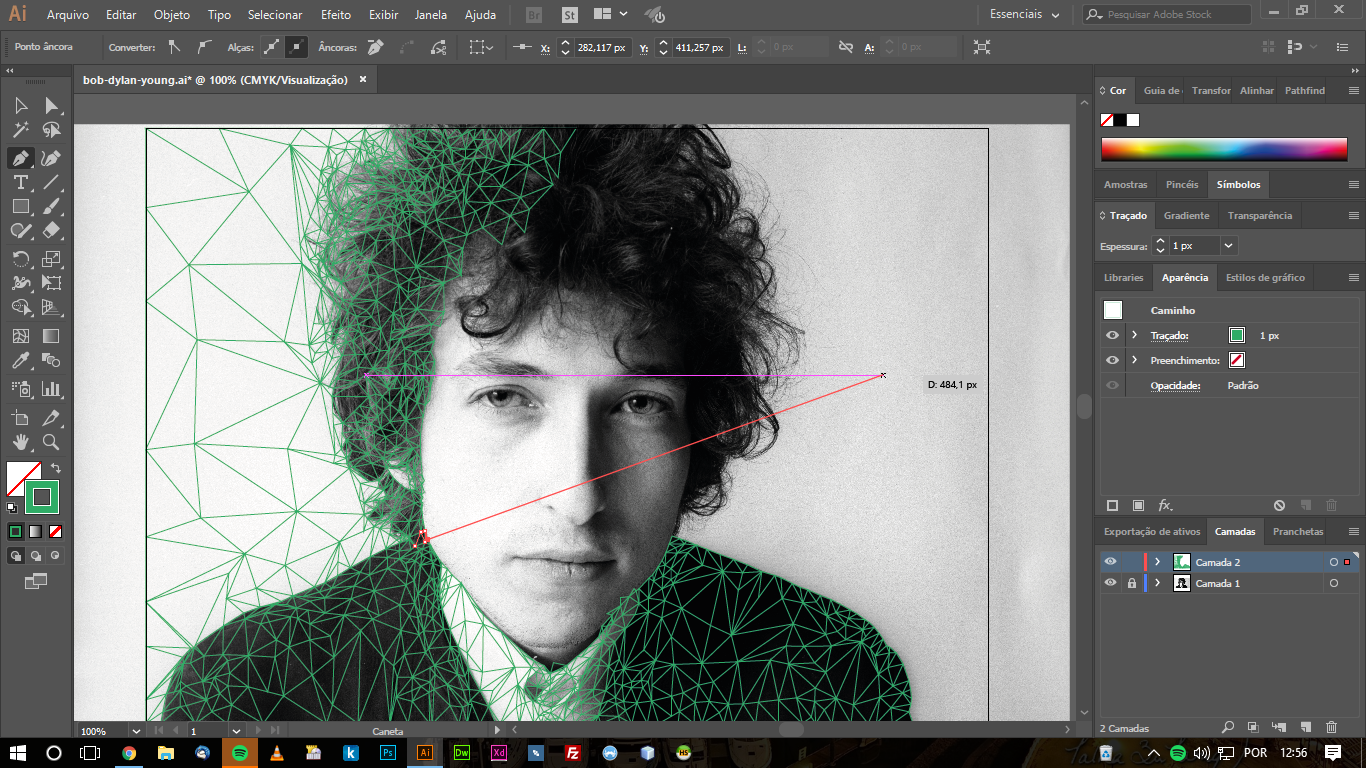Pick the Shaper tool
1366x768 pixels.
(20, 231)
